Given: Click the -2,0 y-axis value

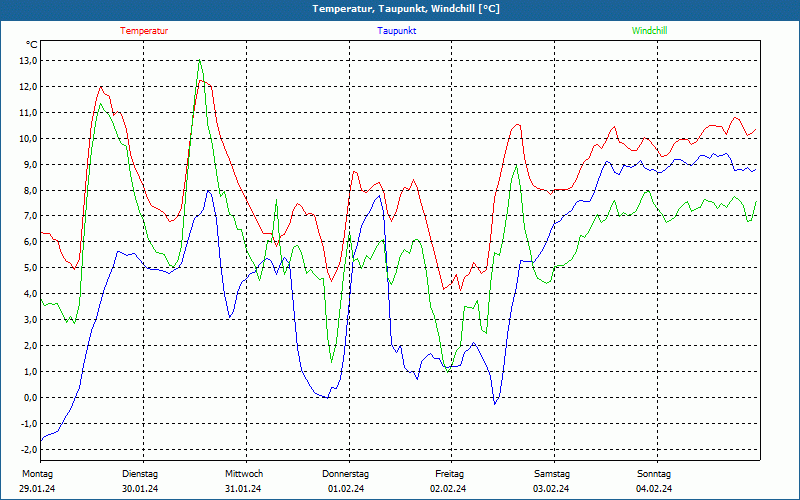Looking at the screenshot, I should tap(29, 449).
